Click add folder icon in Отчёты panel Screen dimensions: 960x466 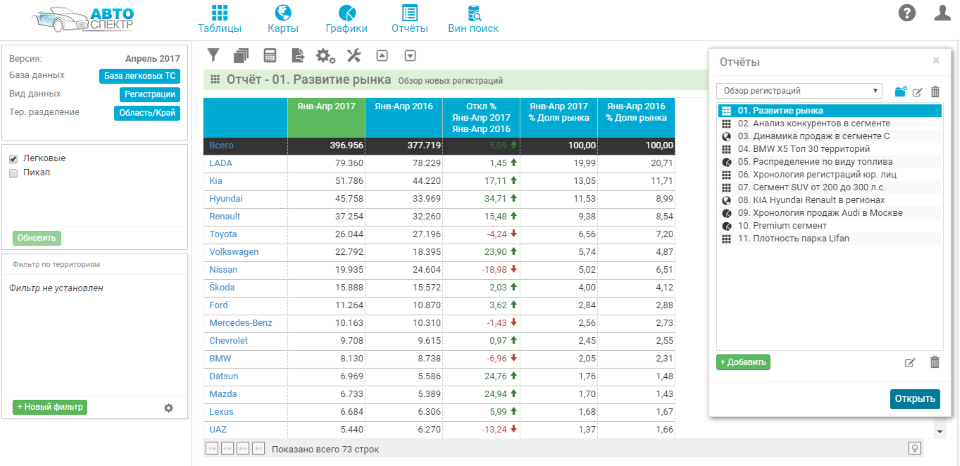900,91
